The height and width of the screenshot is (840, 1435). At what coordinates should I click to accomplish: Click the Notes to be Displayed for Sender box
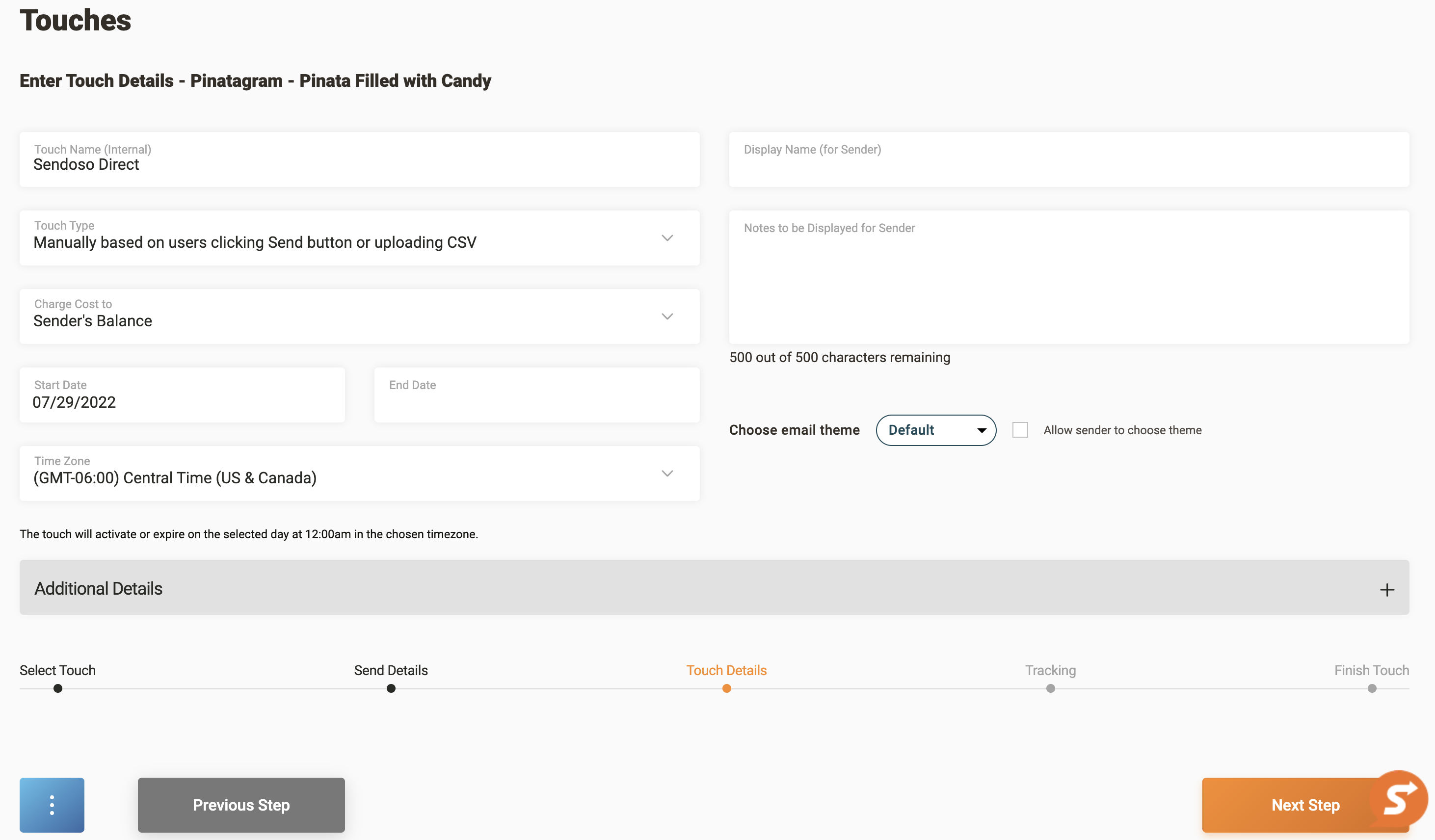[x=1068, y=277]
